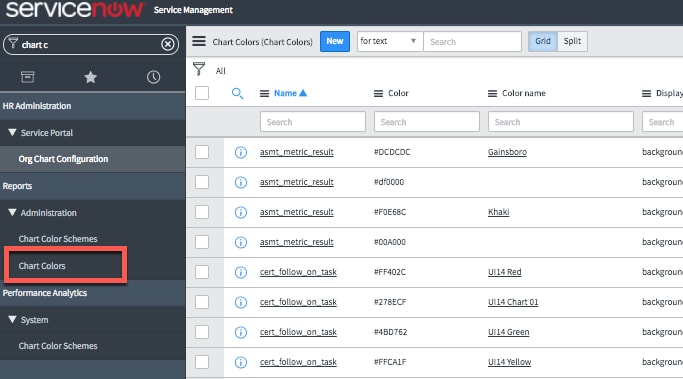Open Color column options menu icon
683x379 pixels.
click(x=378, y=93)
